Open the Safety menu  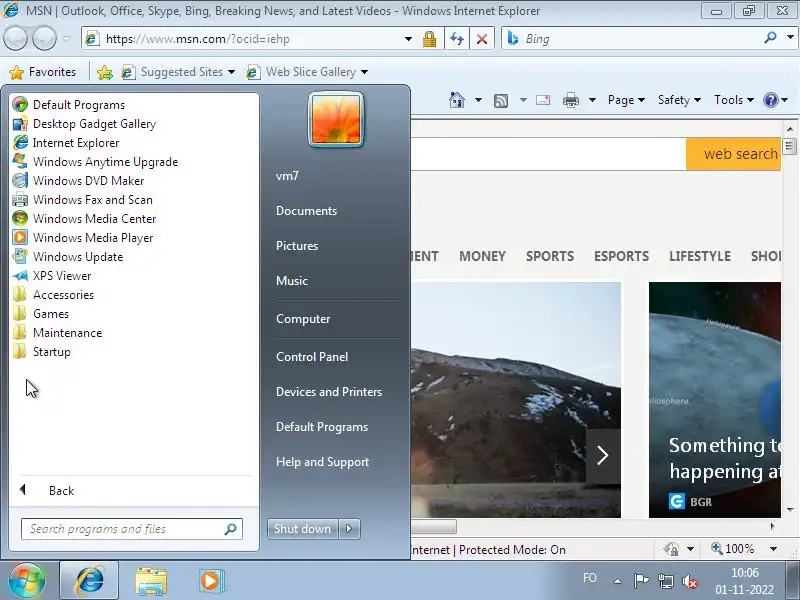679,100
